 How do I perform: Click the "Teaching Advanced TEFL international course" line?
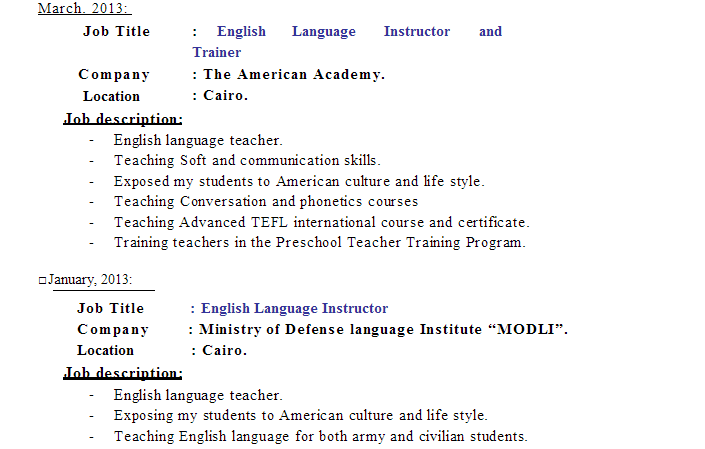click(321, 223)
